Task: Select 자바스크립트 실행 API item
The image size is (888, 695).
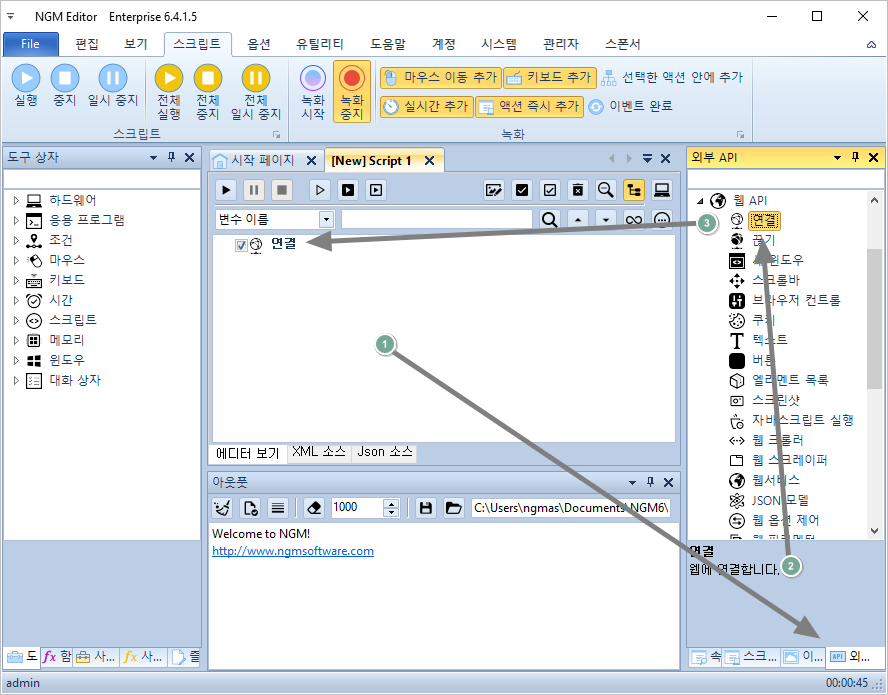Action: click(802, 420)
